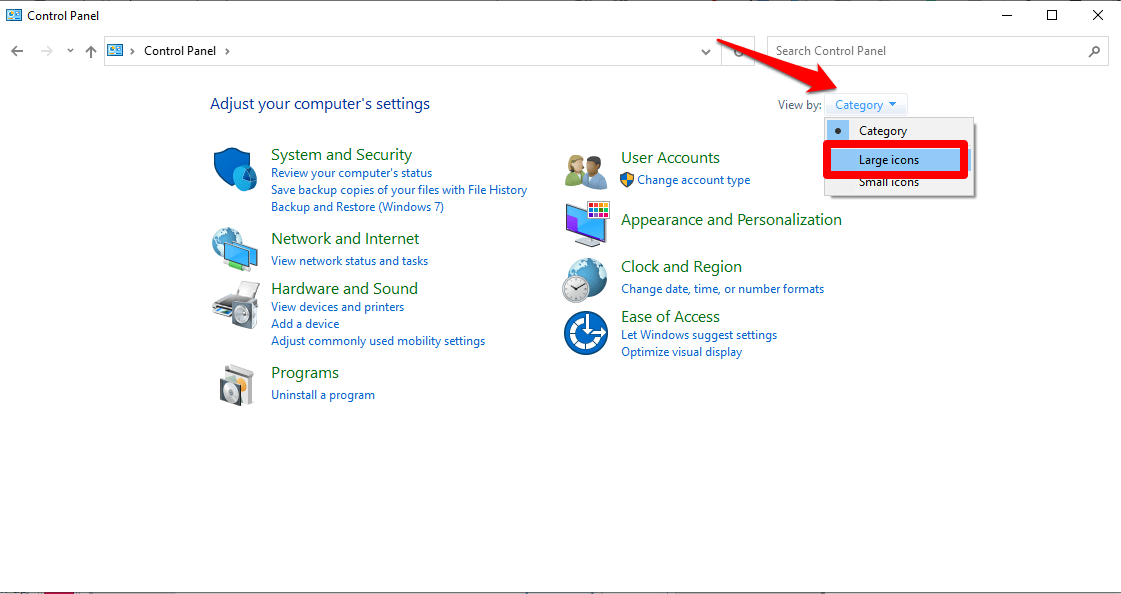The image size is (1121, 594).
Task: Choose Large icons view mode
Action: (x=889, y=159)
